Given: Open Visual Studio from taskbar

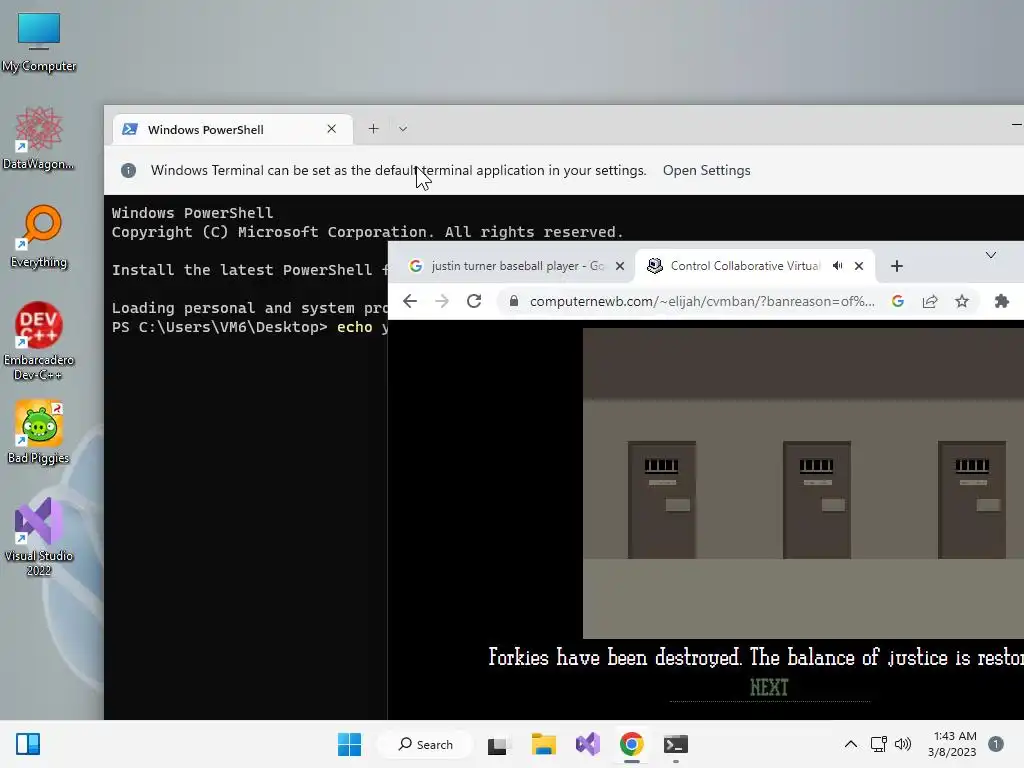Looking at the screenshot, I should (x=588, y=744).
